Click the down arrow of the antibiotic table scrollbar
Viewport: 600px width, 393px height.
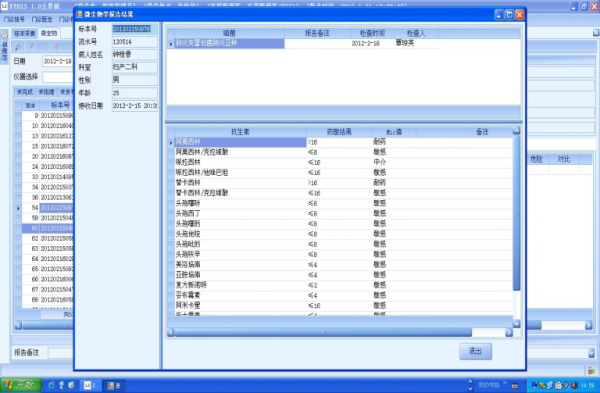tap(516, 324)
